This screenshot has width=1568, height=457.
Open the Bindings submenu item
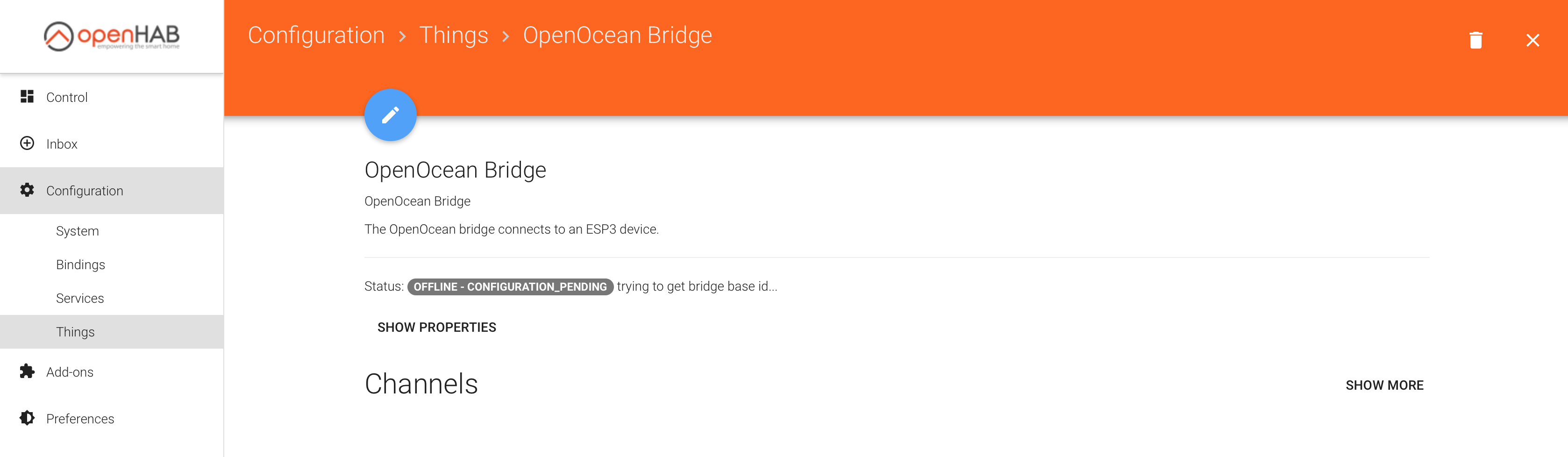(80, 264)
